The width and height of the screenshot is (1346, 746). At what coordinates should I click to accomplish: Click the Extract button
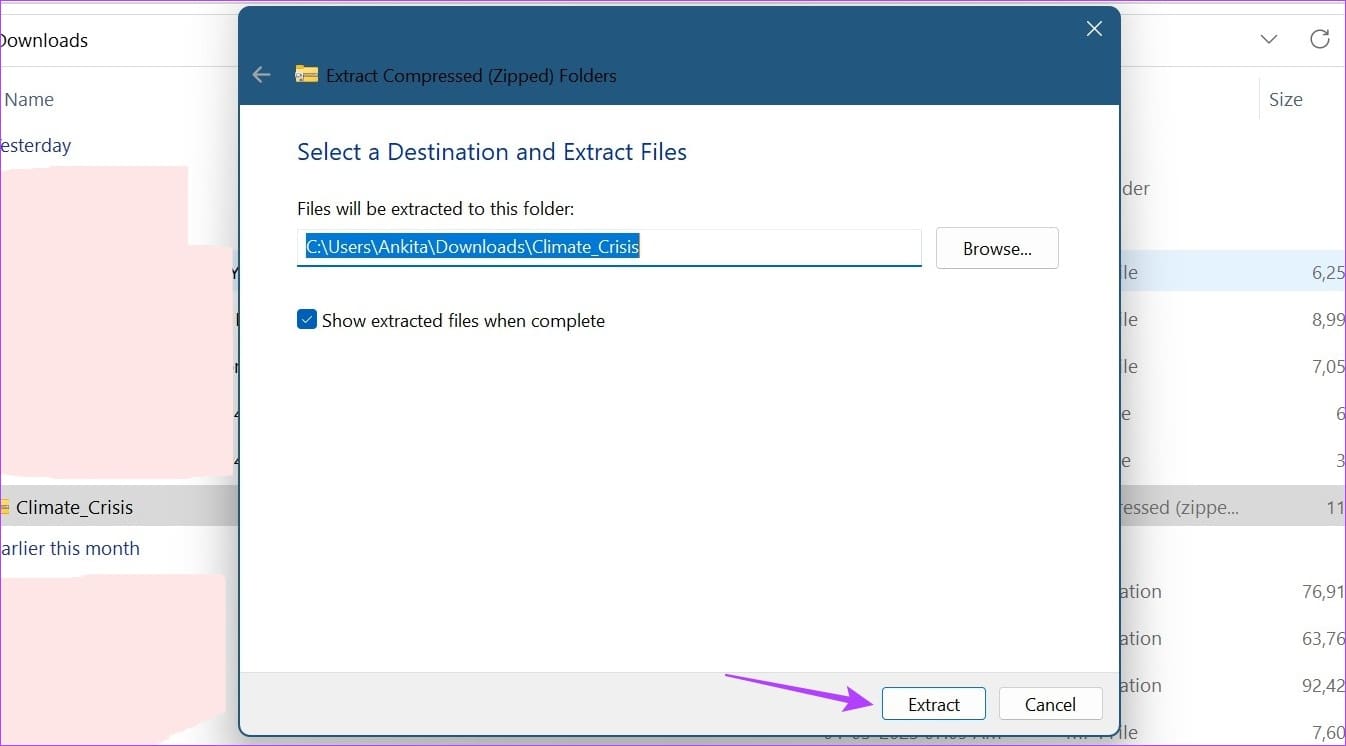pyautogui.click(x=933, y=704)
